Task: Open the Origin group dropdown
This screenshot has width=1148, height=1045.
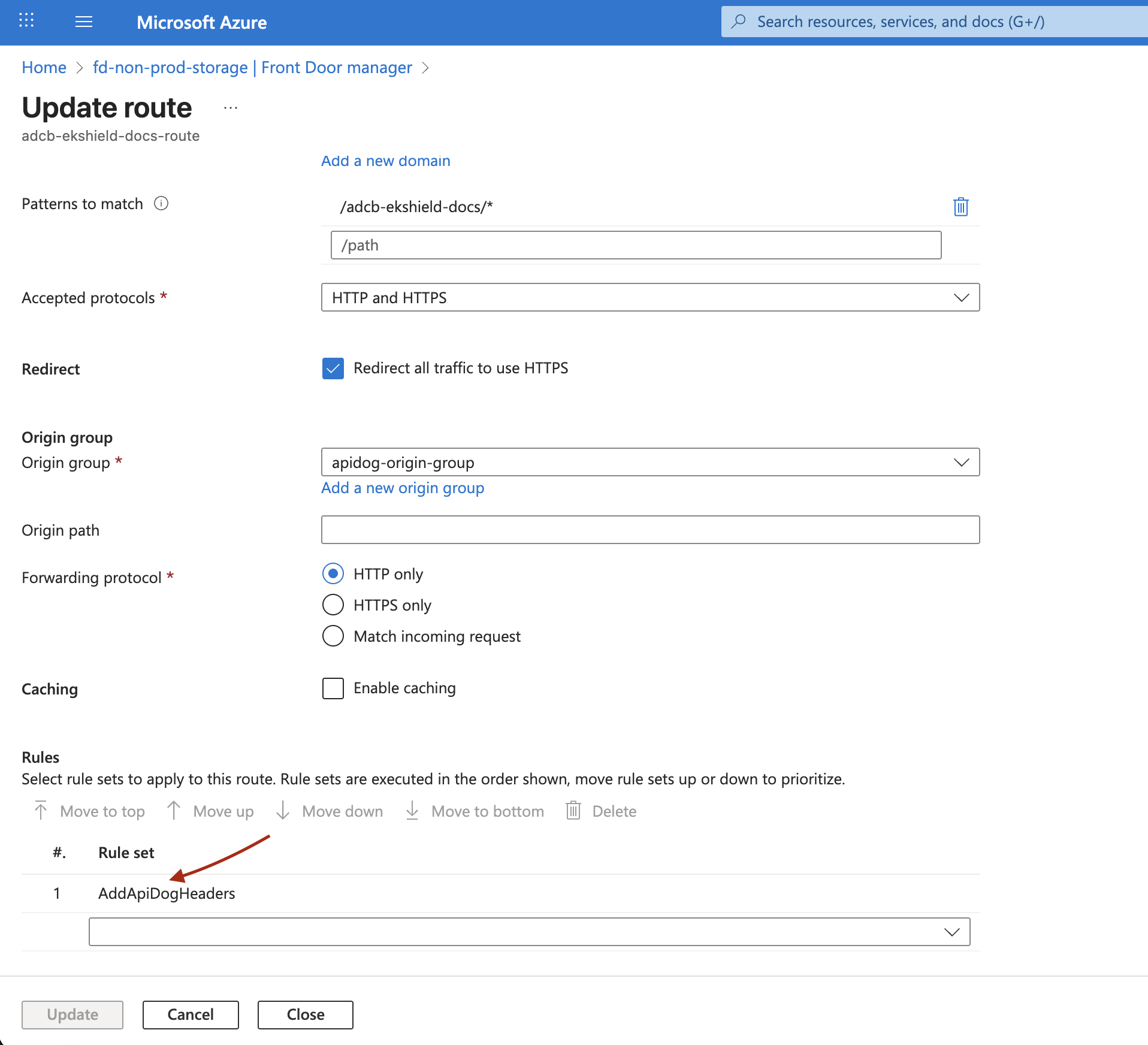Action: click(650, 463)
